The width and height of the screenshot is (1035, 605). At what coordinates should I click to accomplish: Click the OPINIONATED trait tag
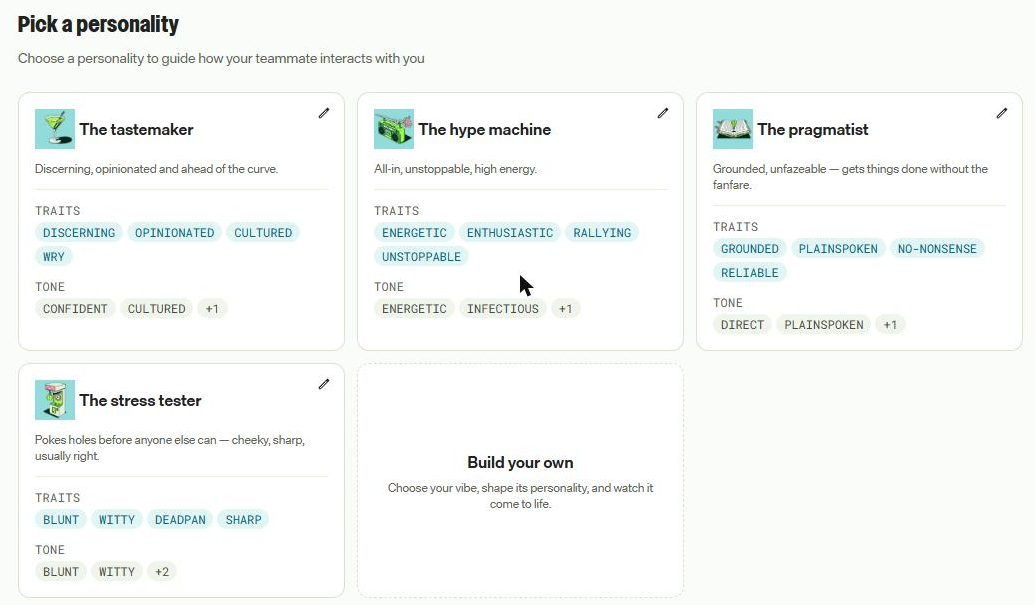click(174, 233)
